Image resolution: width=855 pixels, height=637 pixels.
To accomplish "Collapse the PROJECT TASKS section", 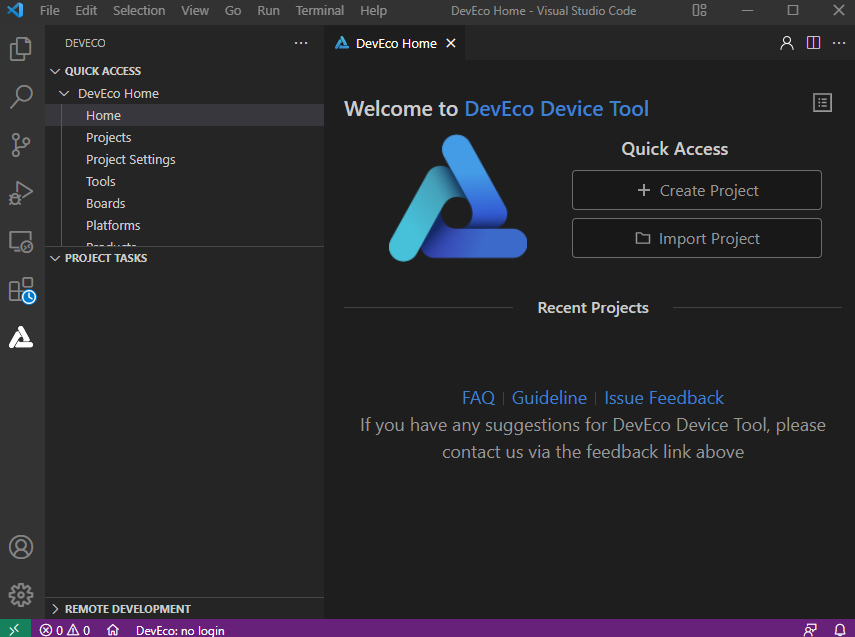I will [55, 259].
